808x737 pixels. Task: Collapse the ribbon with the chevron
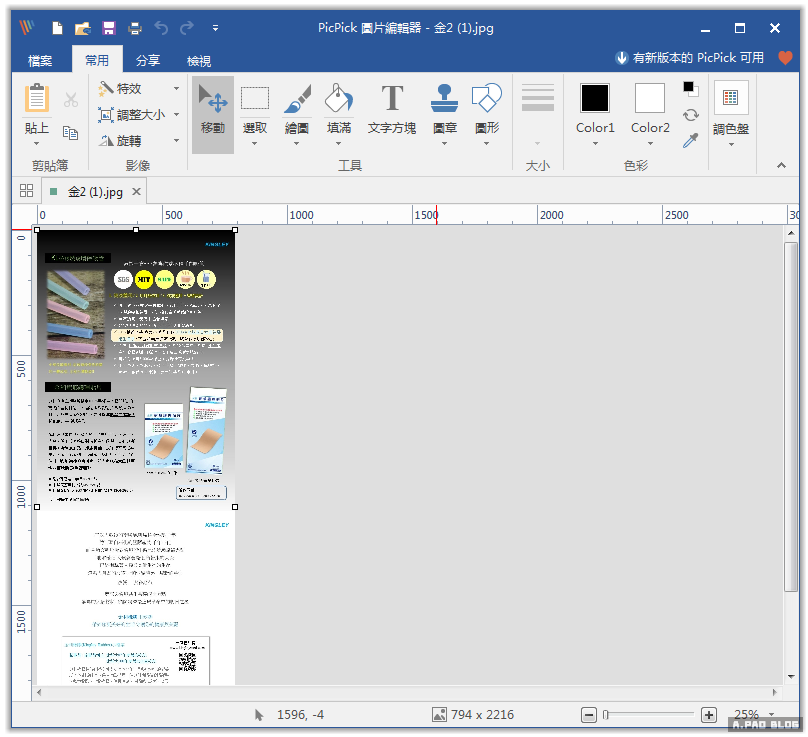click(782, 165)
